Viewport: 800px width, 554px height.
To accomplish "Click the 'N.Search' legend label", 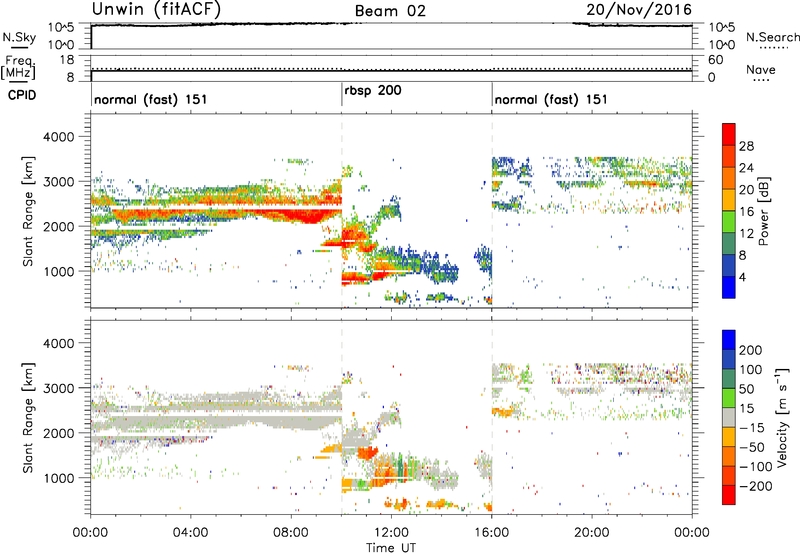I will (773, 37).
